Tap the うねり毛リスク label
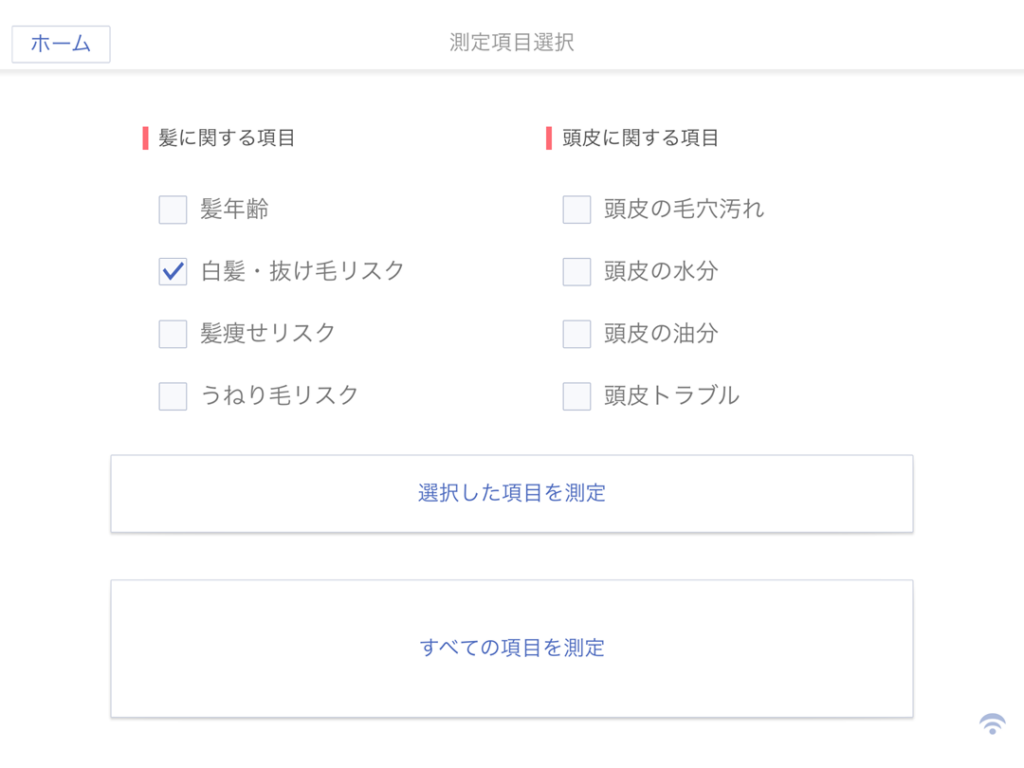Viewport: 1024px width, 768px height. click(280, 395)
